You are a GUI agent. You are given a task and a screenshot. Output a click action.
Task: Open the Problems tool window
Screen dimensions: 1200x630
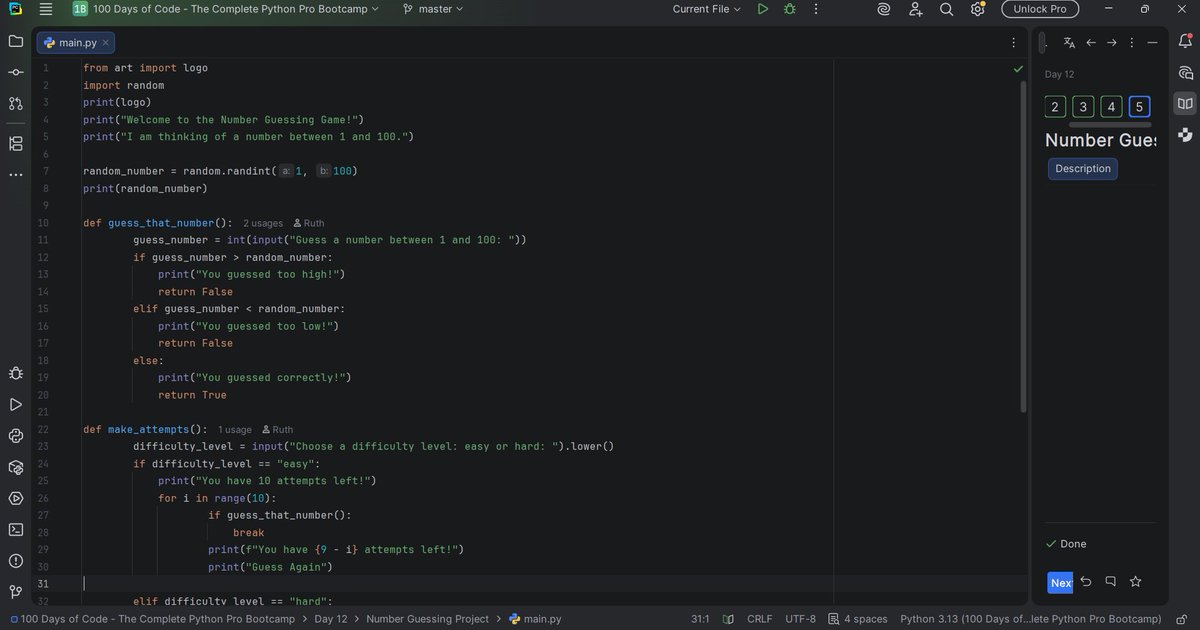tap(15, 560)
